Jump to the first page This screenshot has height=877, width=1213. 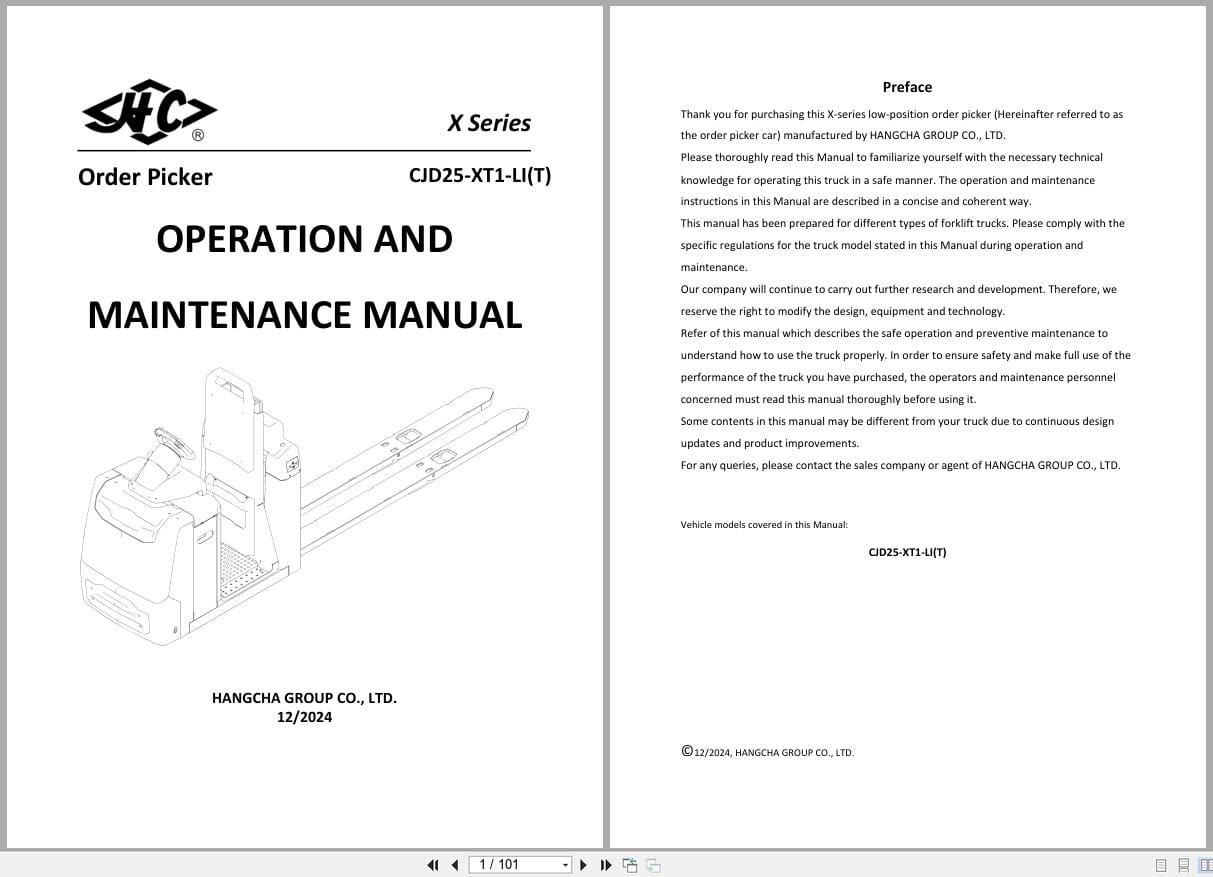[x=433, y=864]
